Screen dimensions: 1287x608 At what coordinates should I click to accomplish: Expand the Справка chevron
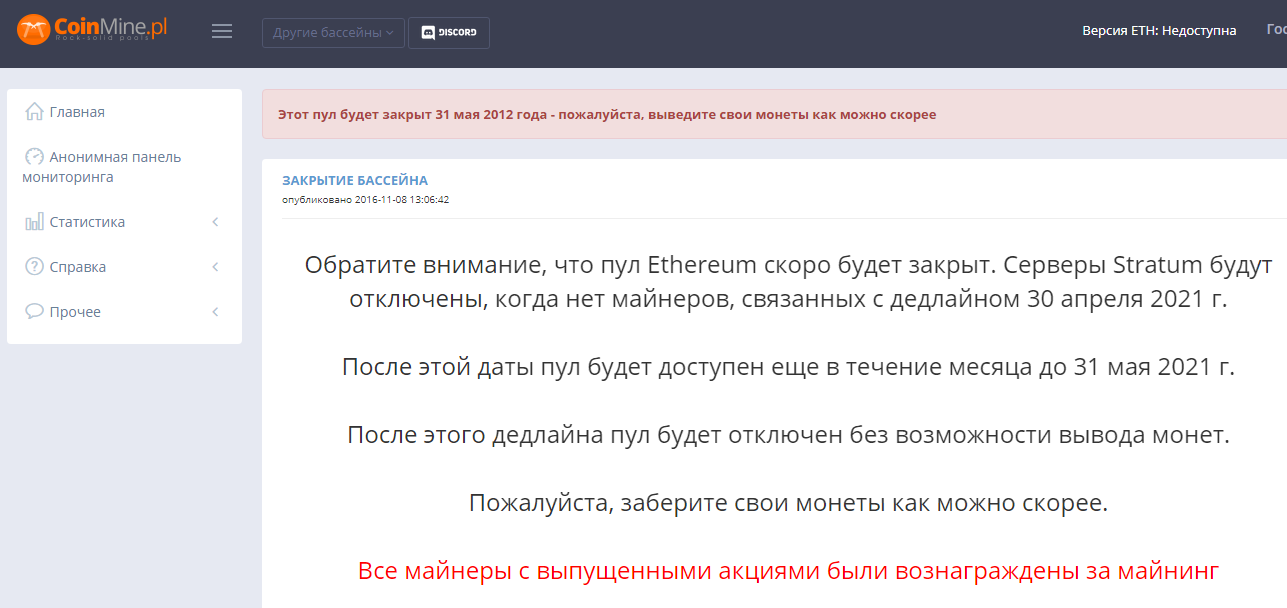tap(215, 267)
